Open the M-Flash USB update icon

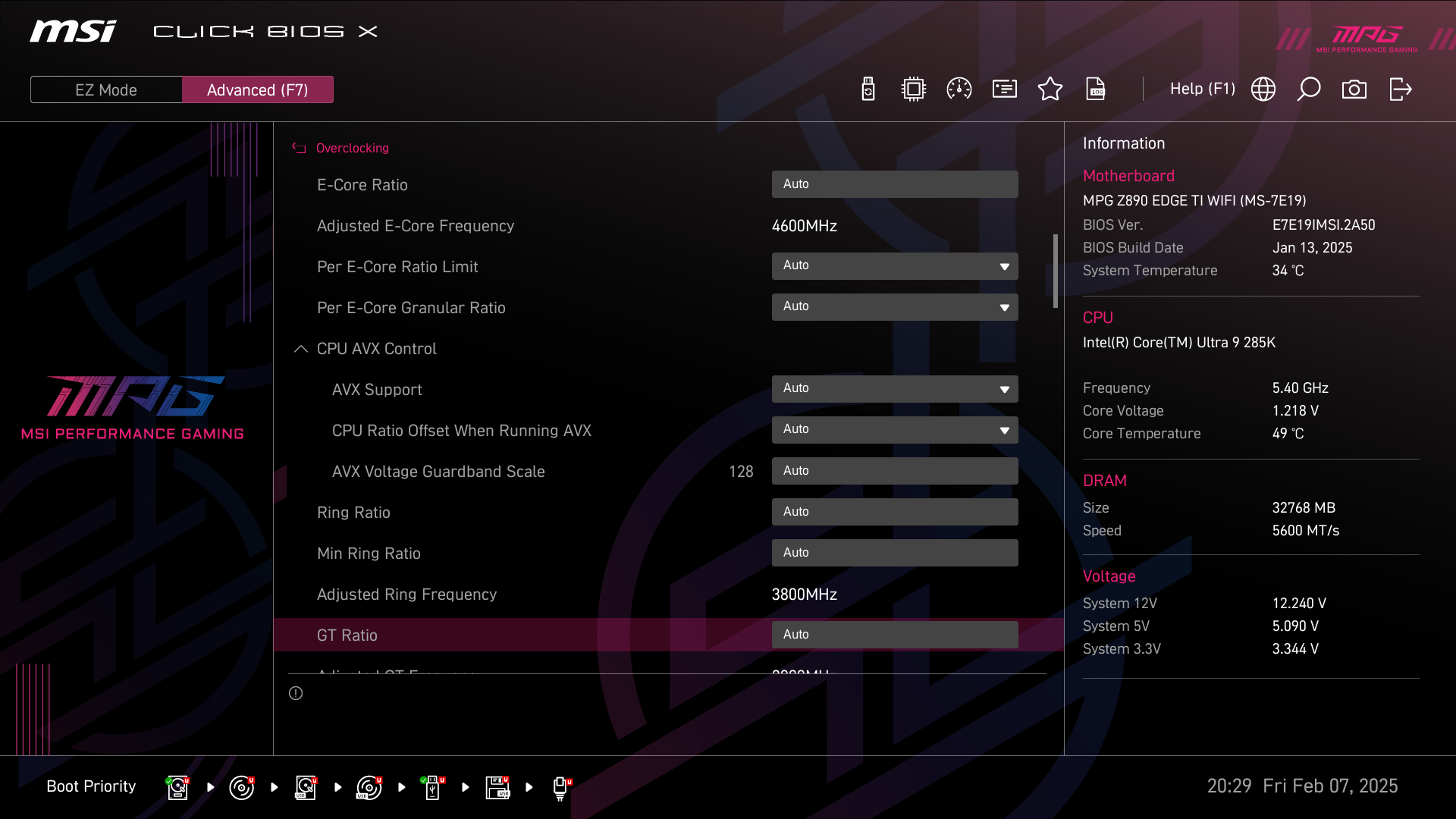coord(868,89)
